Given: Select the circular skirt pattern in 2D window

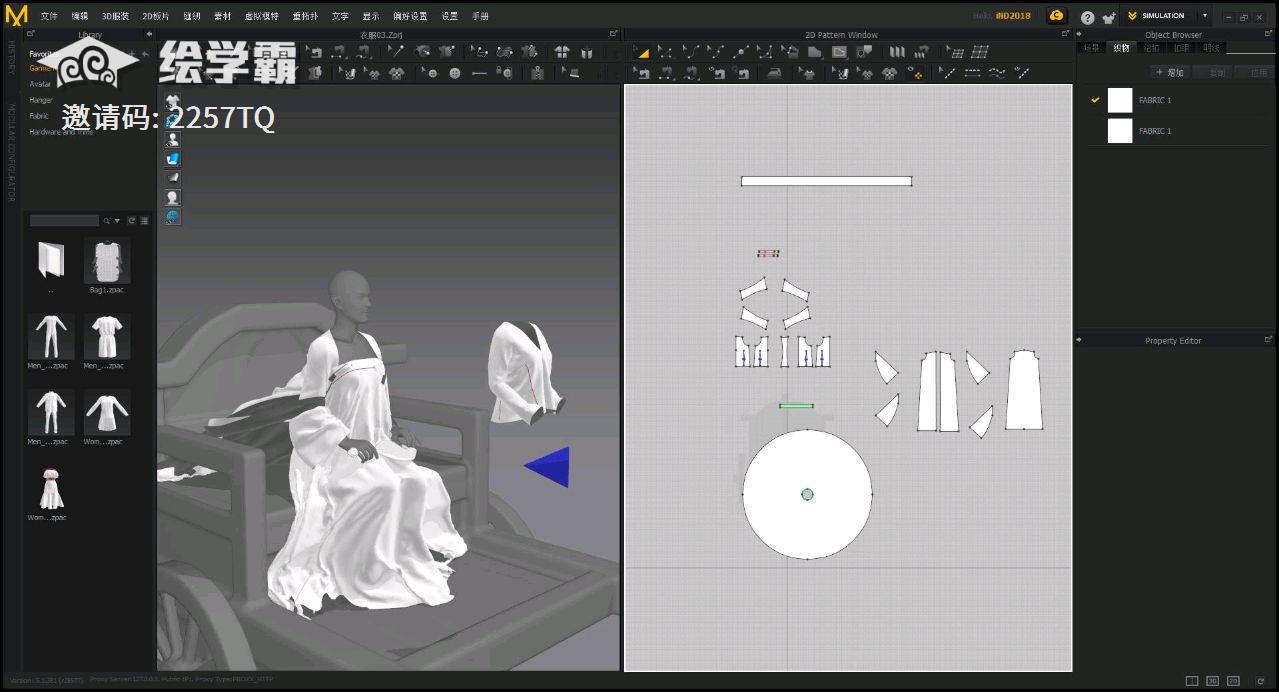Looking at the screenshot, I should [806, 494].
